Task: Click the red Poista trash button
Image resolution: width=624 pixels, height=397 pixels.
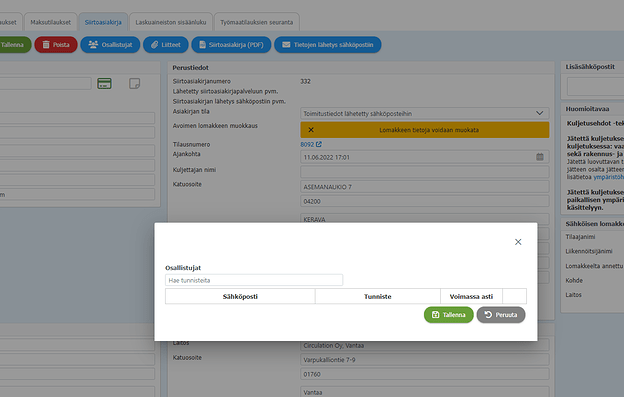Action: [x=56, y=45]
